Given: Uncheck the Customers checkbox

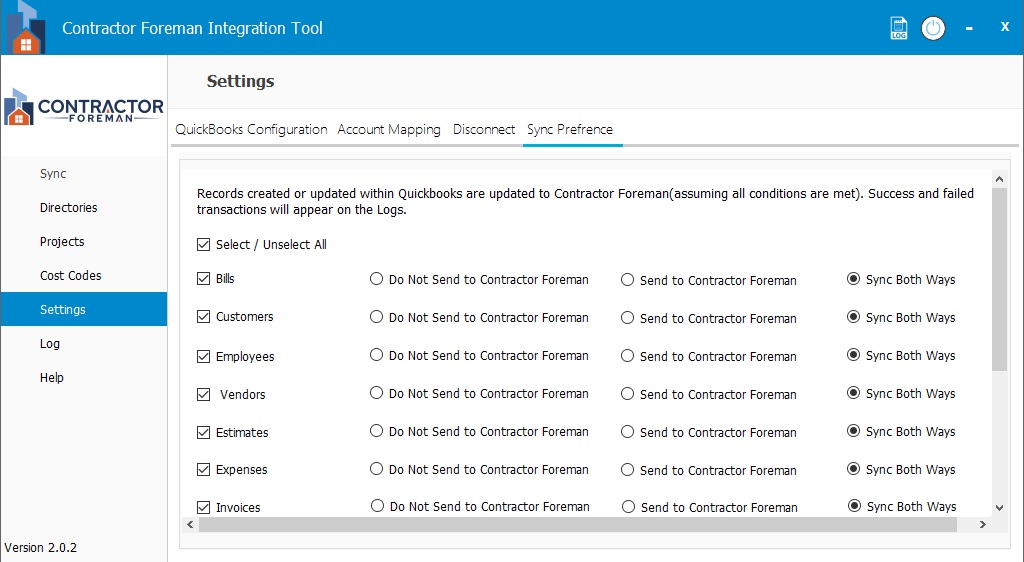Looking at the screenshot, I should click(x=204, y=317).
